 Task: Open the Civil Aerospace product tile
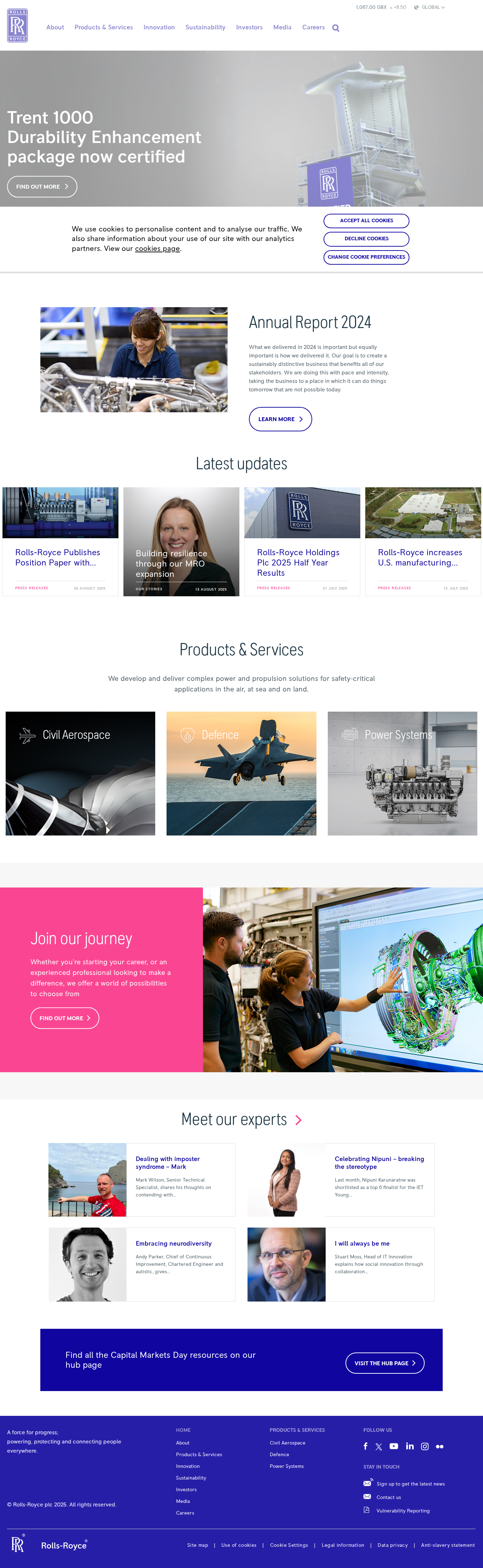[80, 774]
